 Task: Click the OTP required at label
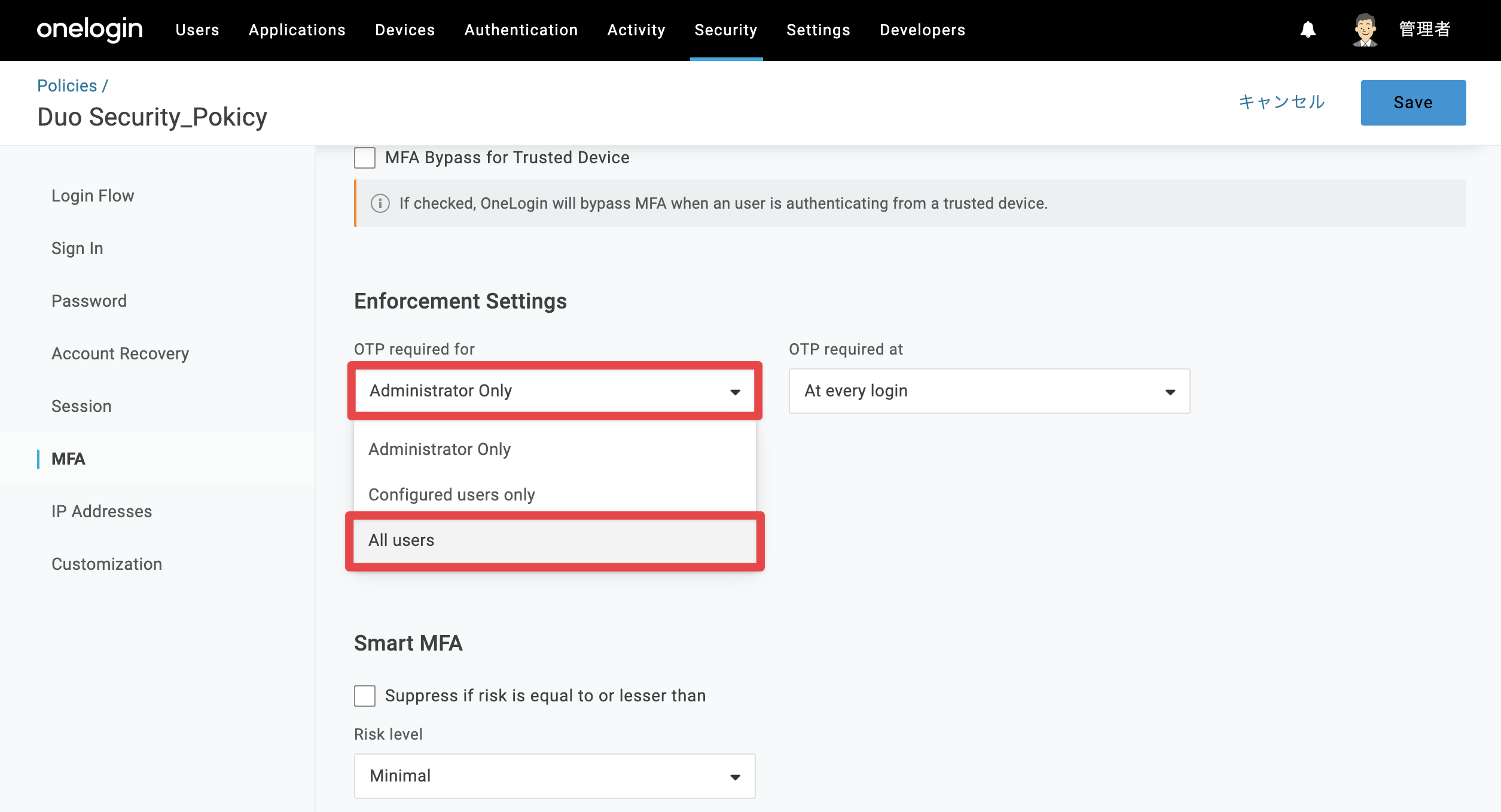pos(846,349)
